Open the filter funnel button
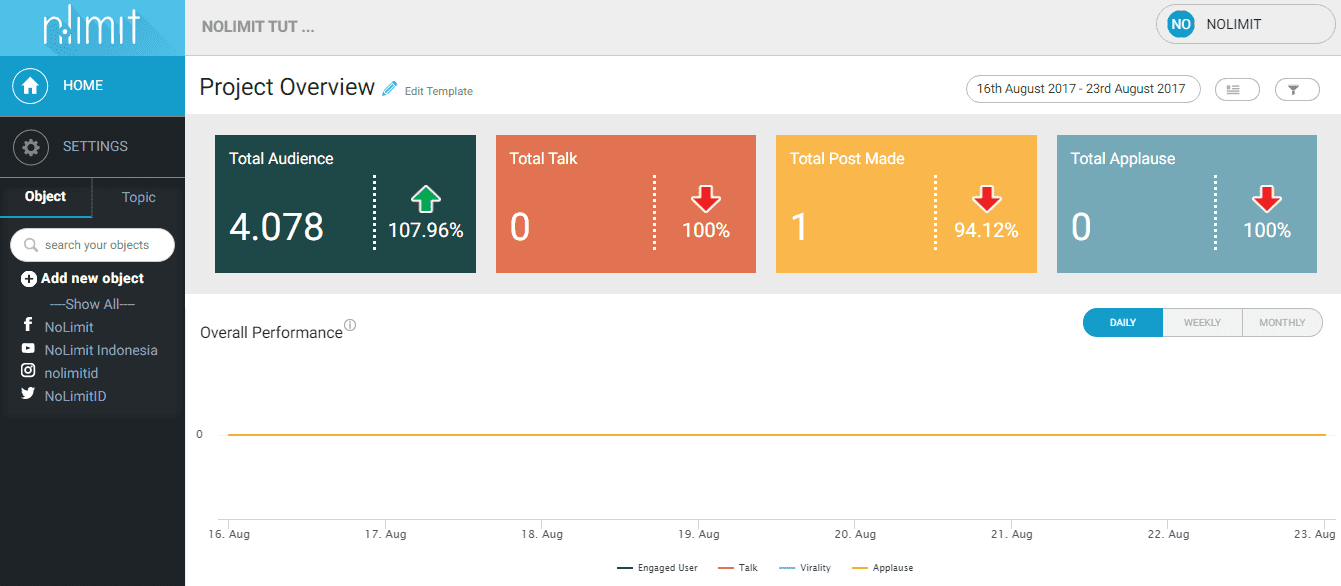This screenshot has height=586, width=1341. pyautogui.click(x=1297, y=90)
